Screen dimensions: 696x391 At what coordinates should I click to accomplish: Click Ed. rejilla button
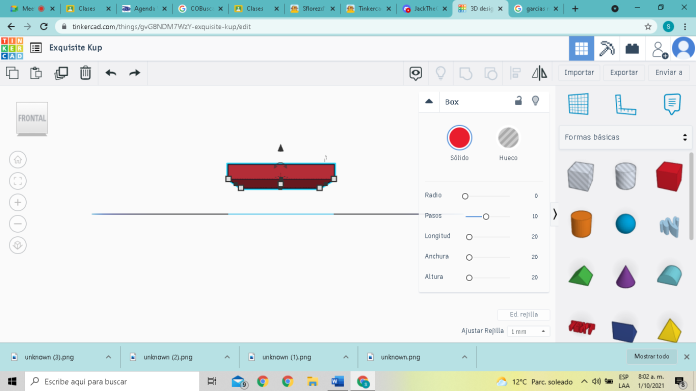click(x=524, y=314)
